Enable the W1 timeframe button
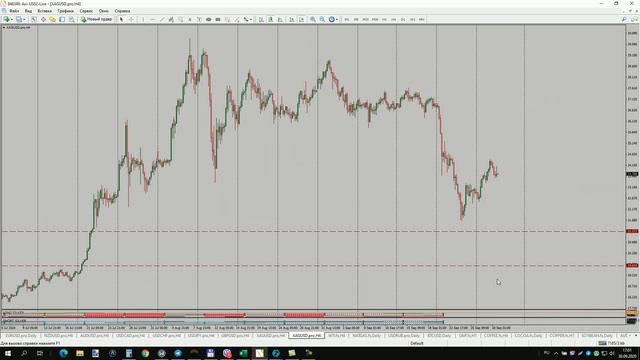Screen dimensions: 640x360 coord(412,19)
